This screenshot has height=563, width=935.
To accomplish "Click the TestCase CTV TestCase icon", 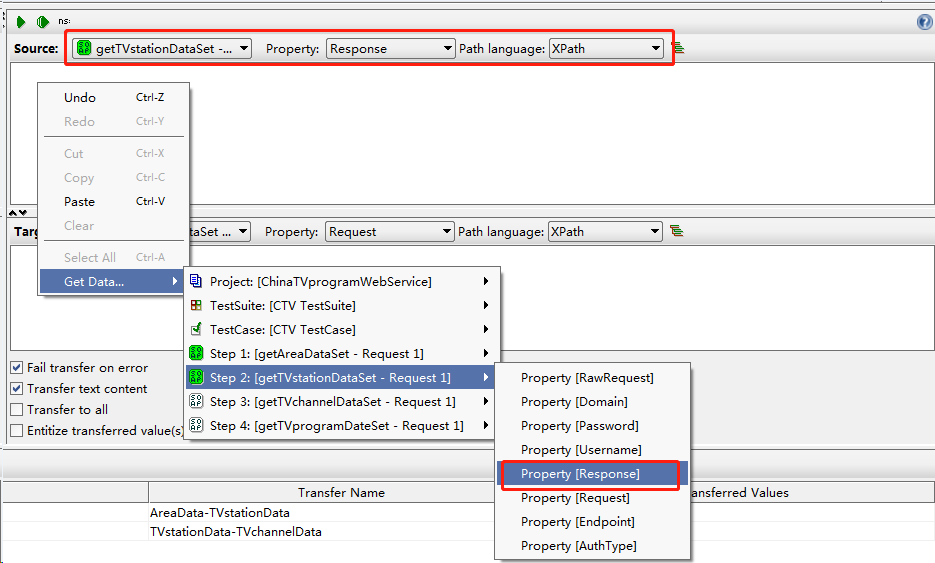I will tap(196, 329).
